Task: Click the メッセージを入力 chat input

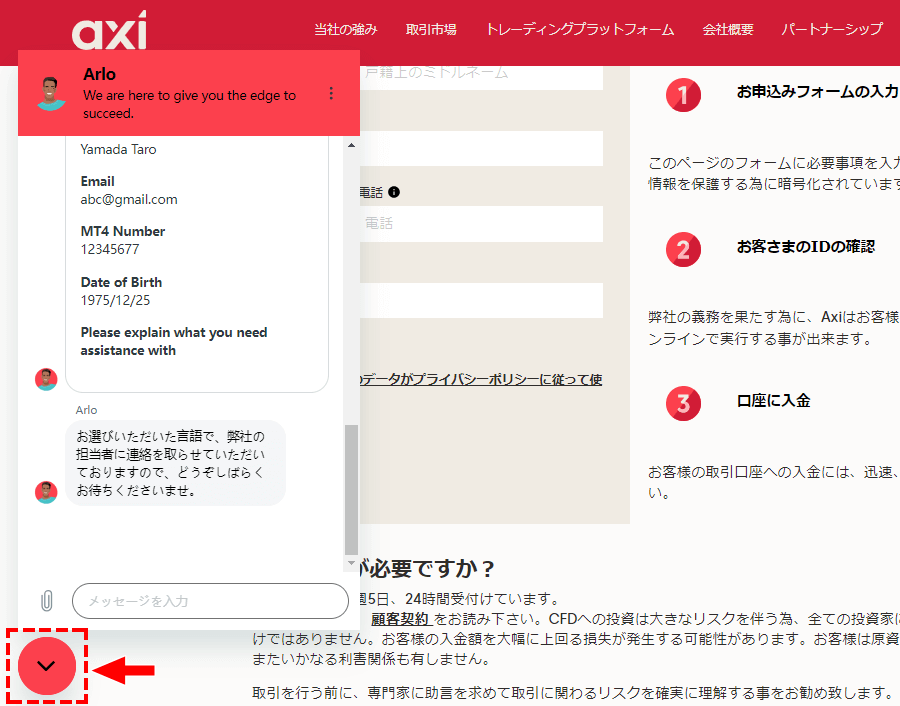Action: pyautogui.click(x=210, y=601)
